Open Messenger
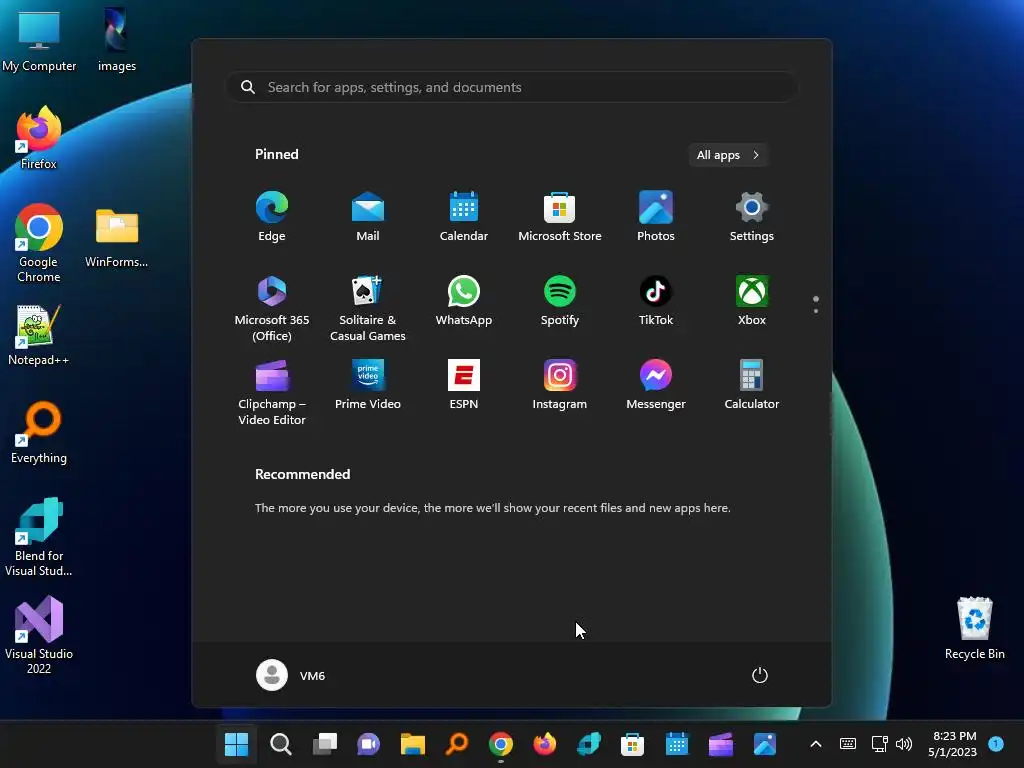The width and height of the screenshot is (1024, 768). [656, 385]
